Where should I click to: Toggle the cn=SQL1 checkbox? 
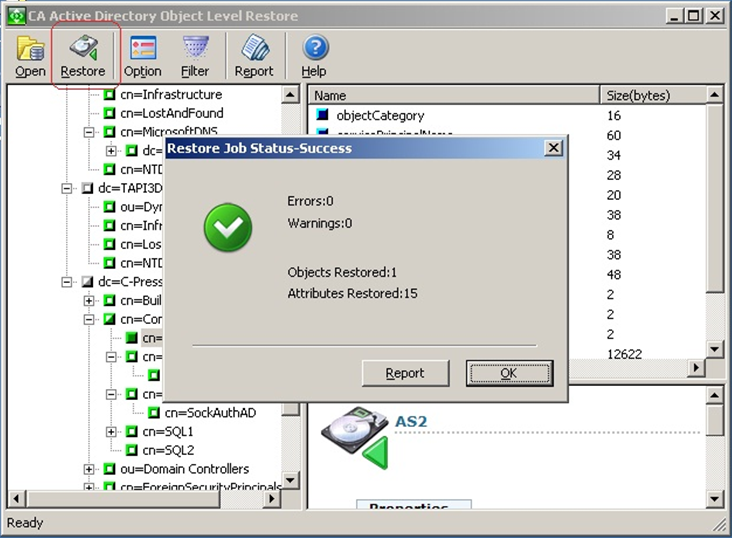[x=132, y=431]
